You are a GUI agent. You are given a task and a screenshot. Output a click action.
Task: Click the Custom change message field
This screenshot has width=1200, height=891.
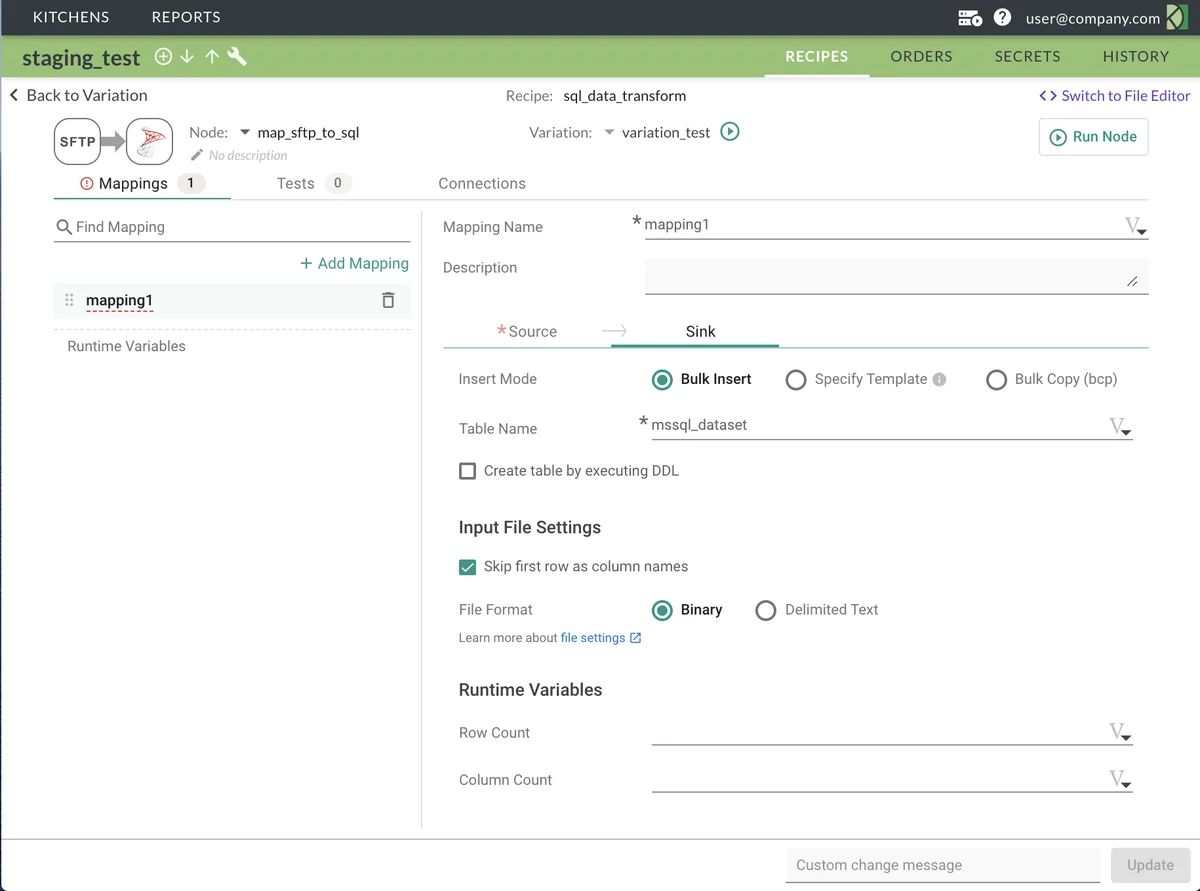tap(940, 865)
